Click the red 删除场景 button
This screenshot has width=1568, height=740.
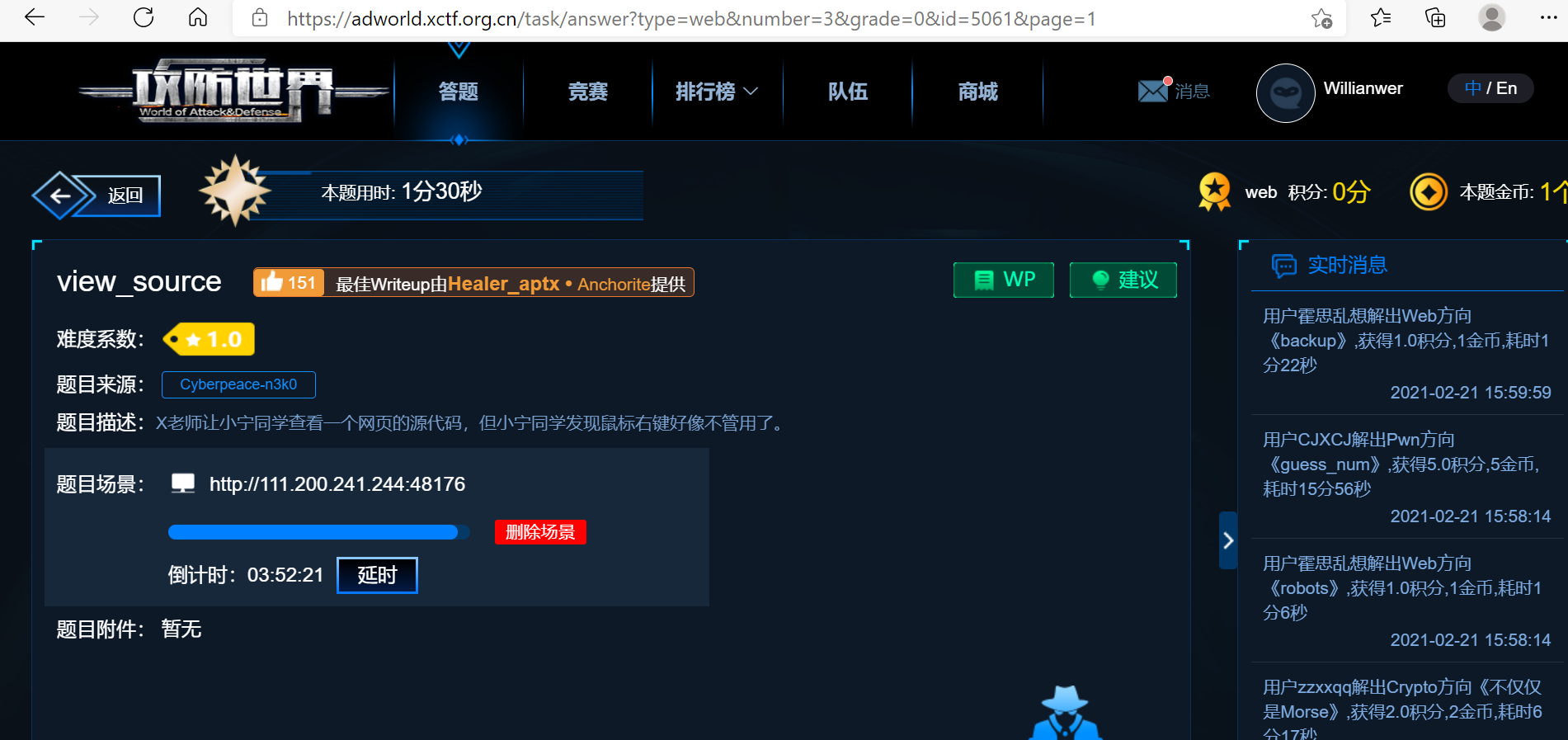[540, 532]
